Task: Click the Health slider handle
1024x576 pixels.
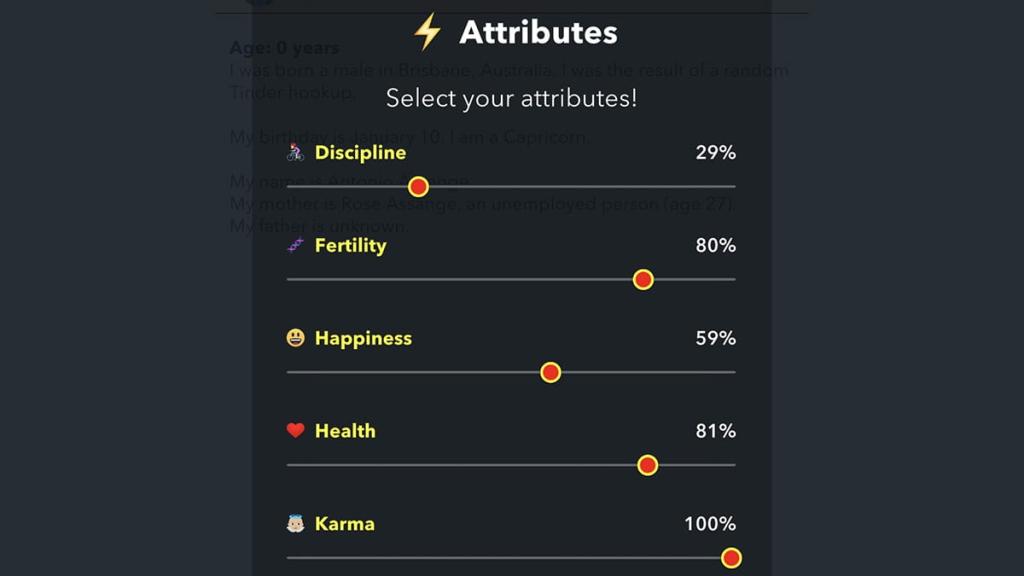Action: point(648,465)
